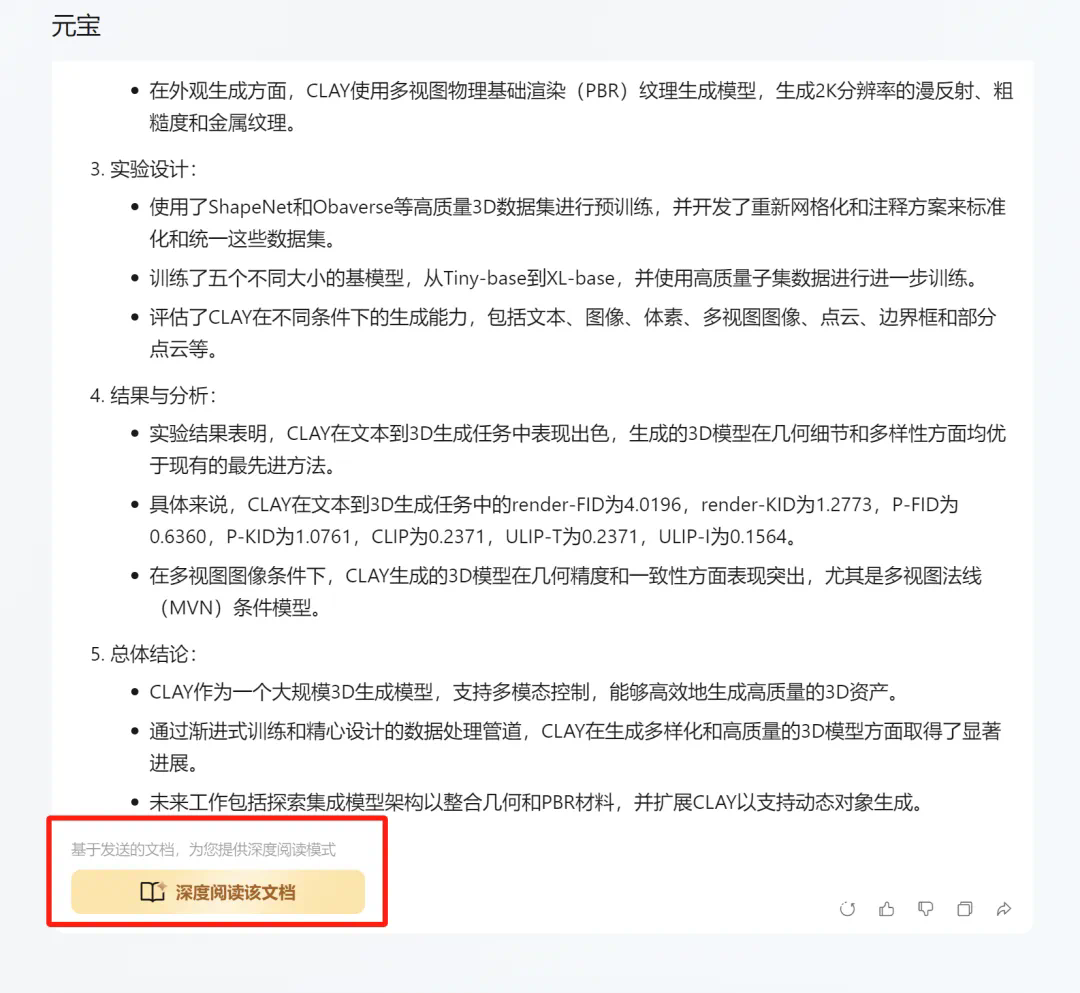
Task: Share the response with the arrow icon
Action: 1004,909
